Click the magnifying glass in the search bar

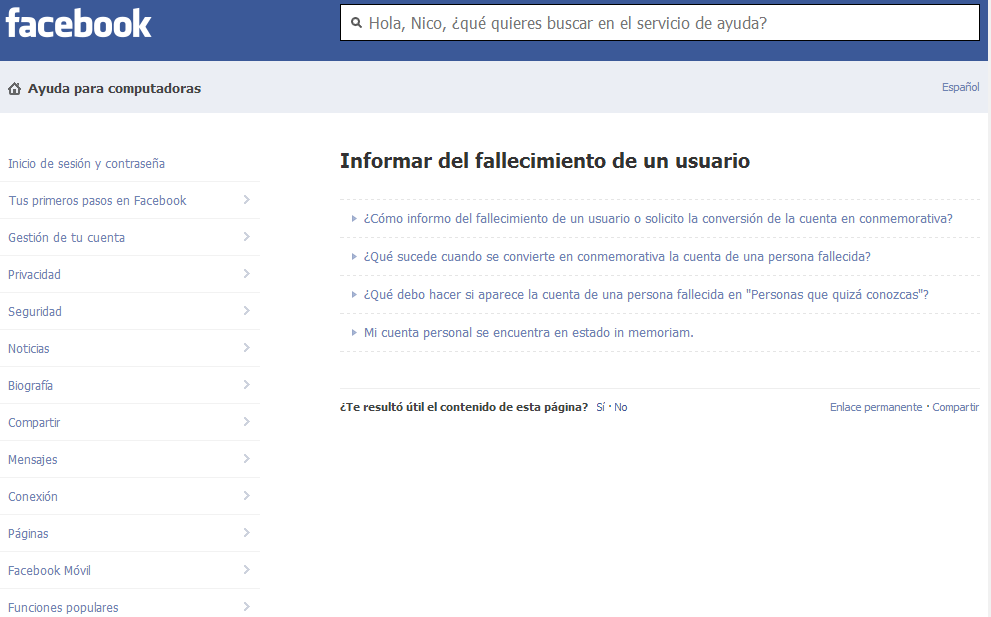click(x=356, y=22)
